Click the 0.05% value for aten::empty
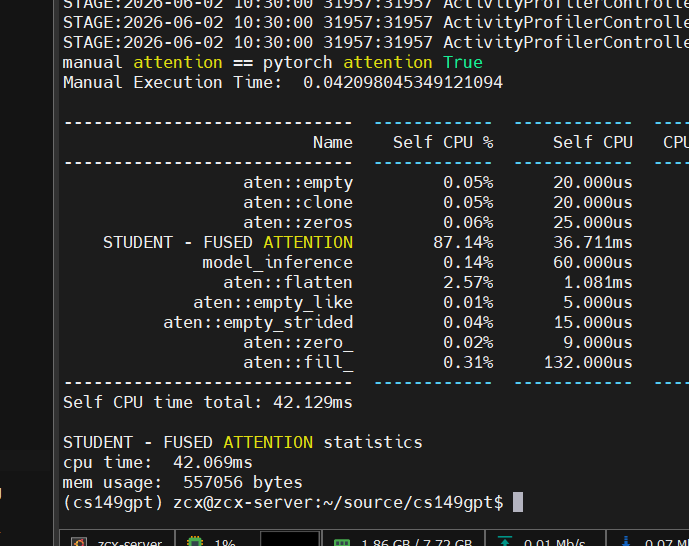 [x=468, y=182]
